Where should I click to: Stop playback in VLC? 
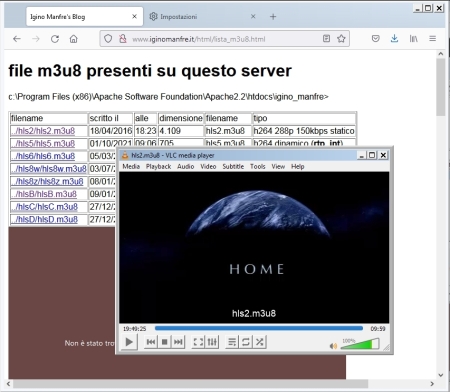[x=164, y=342]
